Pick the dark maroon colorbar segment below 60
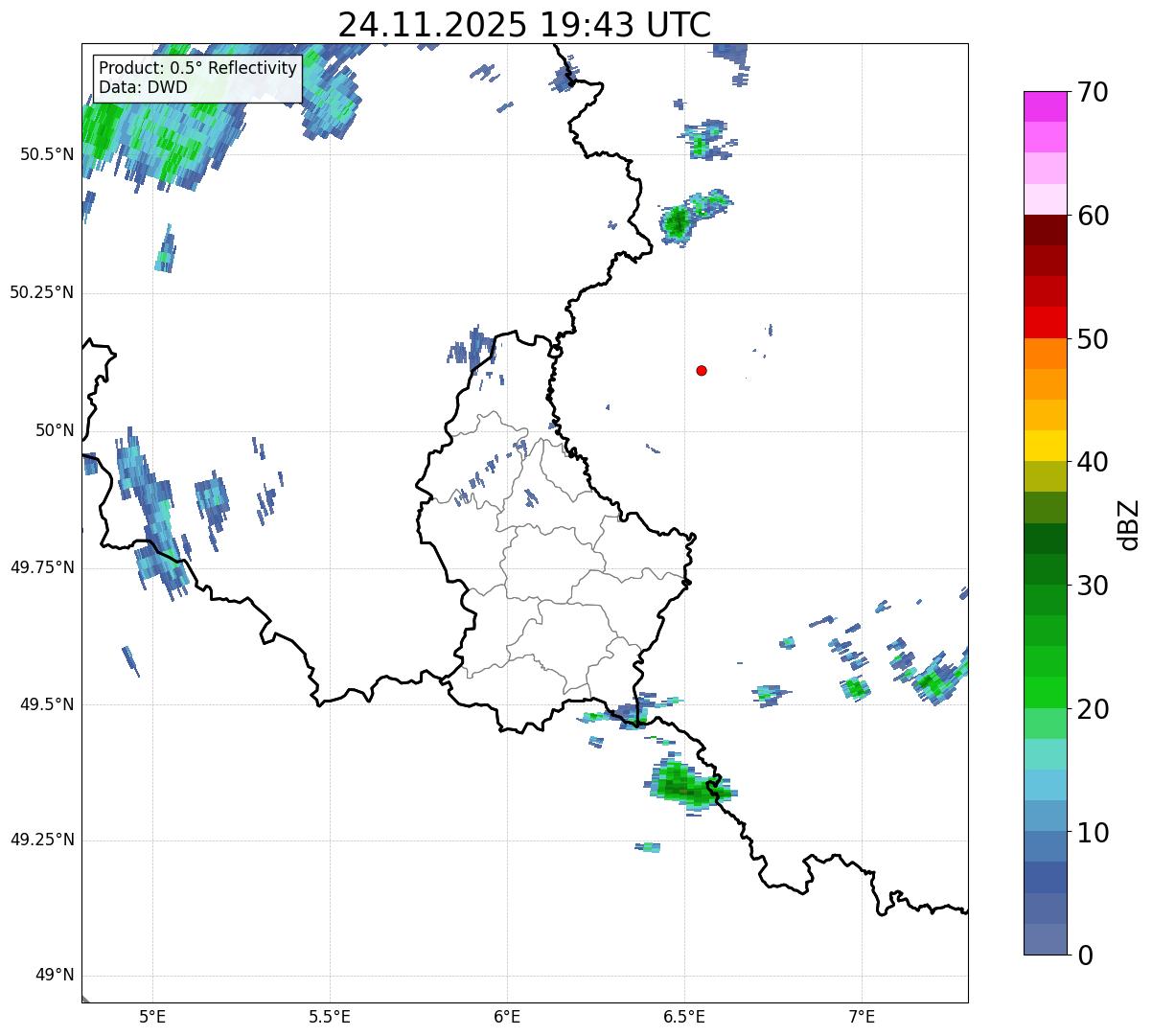Image resolution: width=1152 pixels, height=1036 pixels. pyautogui.click(x=1045, y=230)
